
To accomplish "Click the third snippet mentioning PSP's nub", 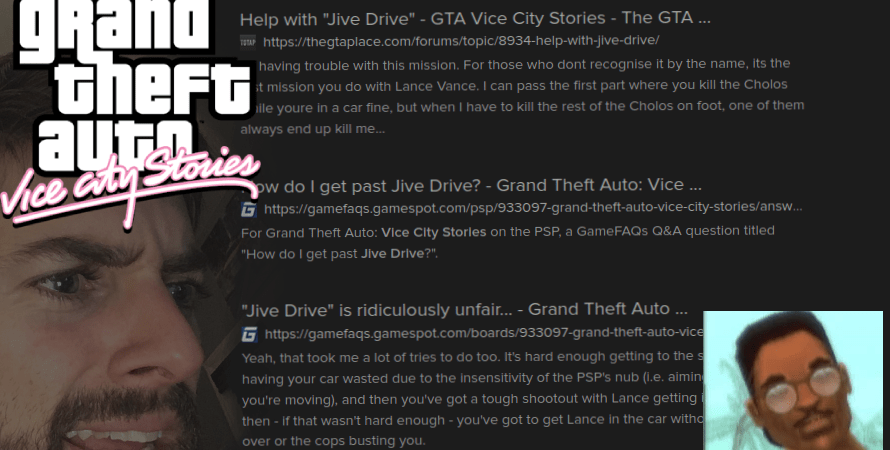I will click(472, 399).
